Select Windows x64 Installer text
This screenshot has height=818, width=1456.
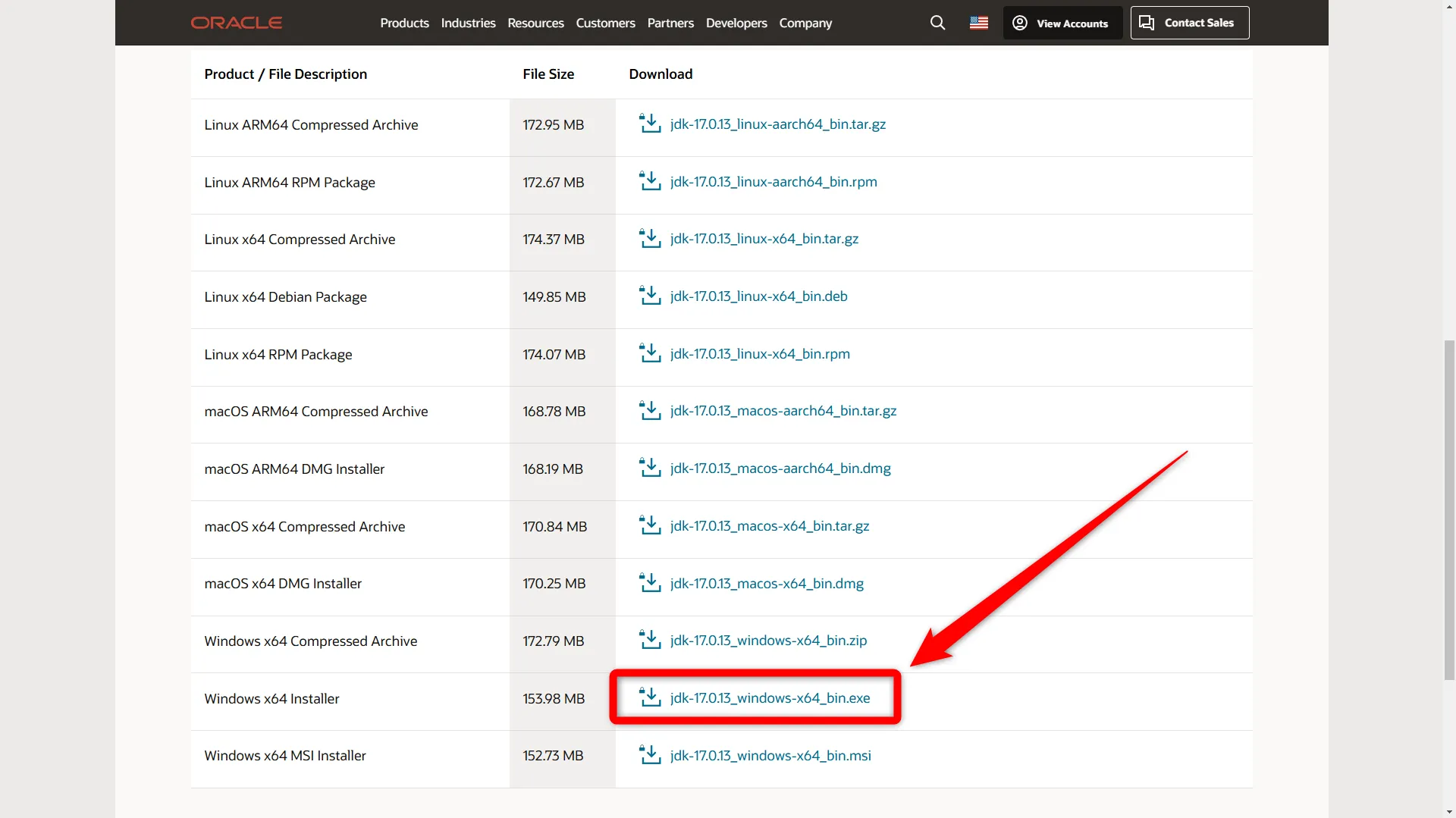pos(271,698)
